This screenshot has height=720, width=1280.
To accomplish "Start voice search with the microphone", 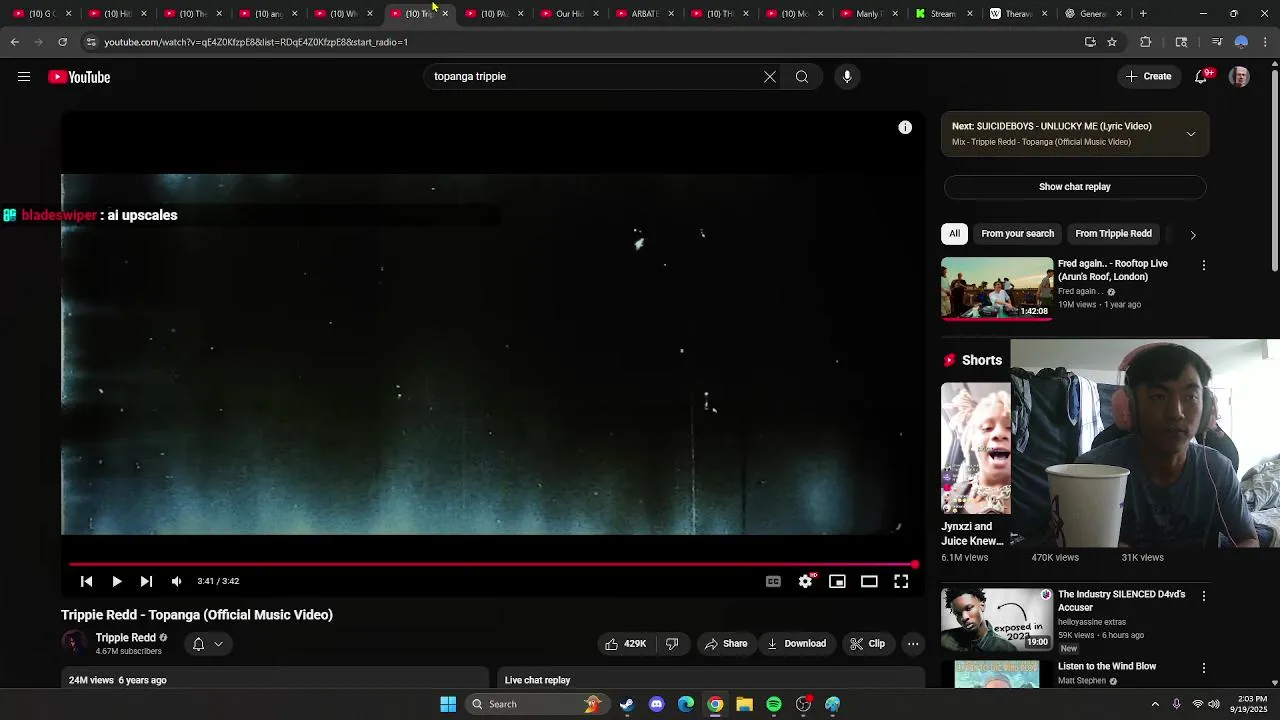I will 847,77.
